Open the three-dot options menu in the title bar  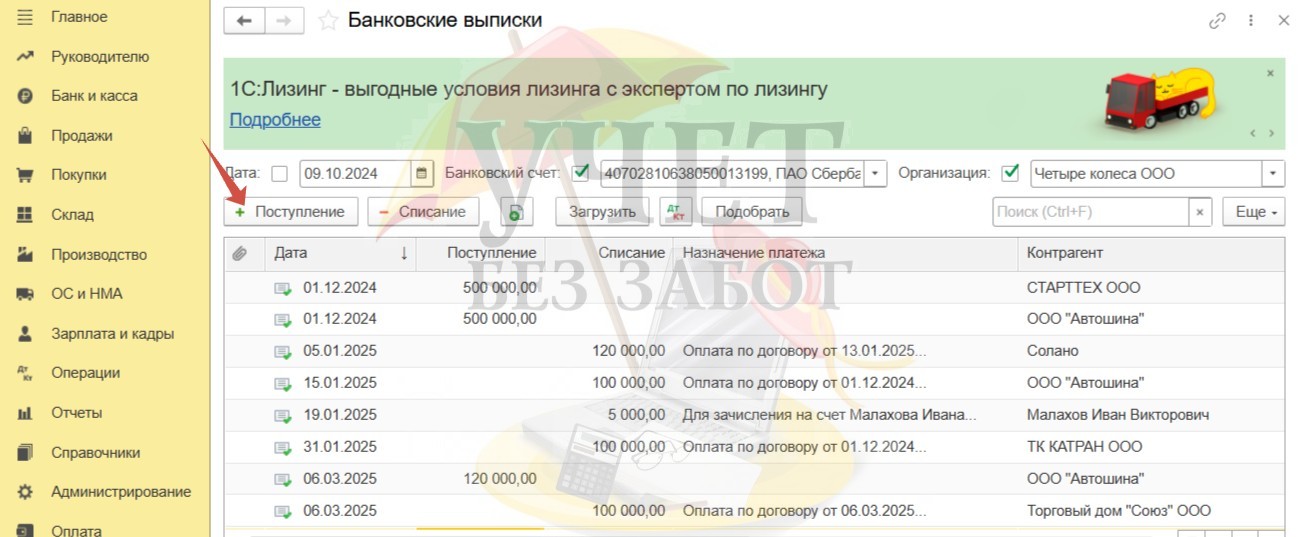[1251, 20]
